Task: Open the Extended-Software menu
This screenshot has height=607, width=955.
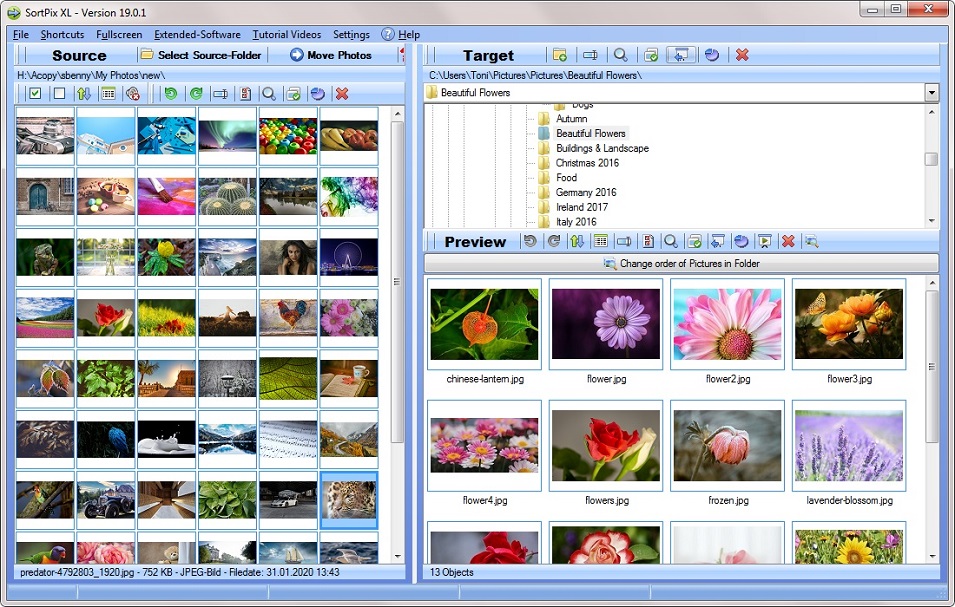Action: (199, 34)
